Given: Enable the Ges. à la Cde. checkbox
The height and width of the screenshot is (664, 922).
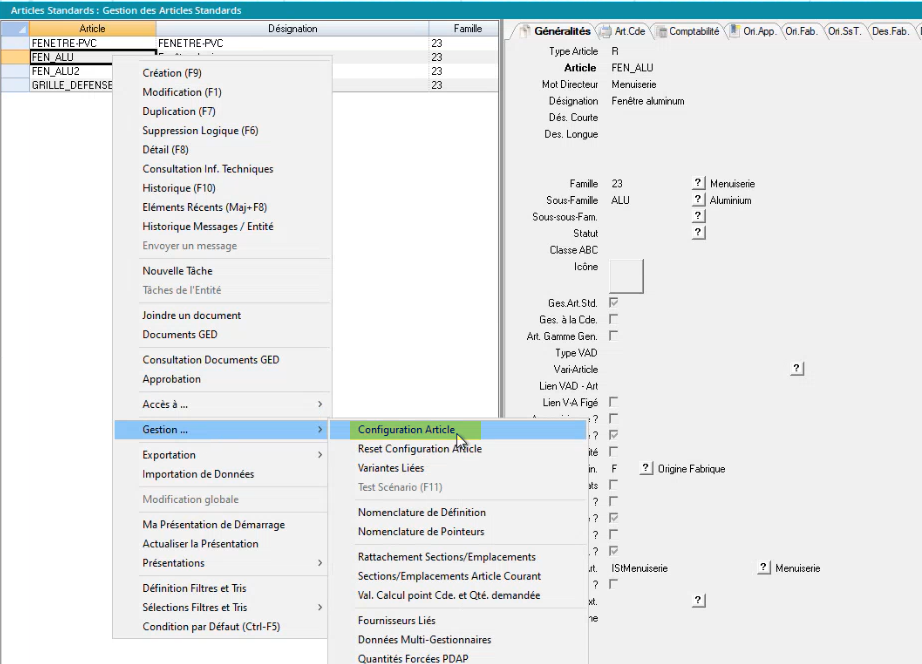Looking at the screenshot, I should (613, 319).
